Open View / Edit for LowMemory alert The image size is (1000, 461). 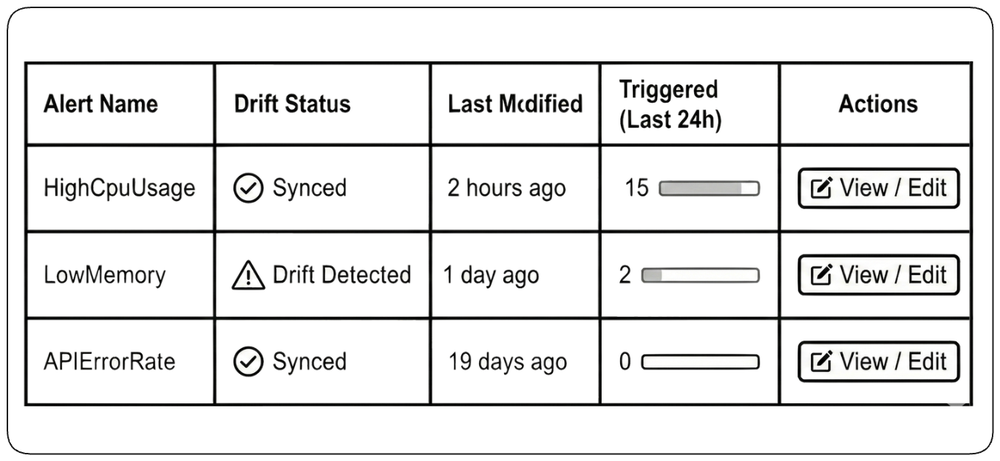click(878, 275)
